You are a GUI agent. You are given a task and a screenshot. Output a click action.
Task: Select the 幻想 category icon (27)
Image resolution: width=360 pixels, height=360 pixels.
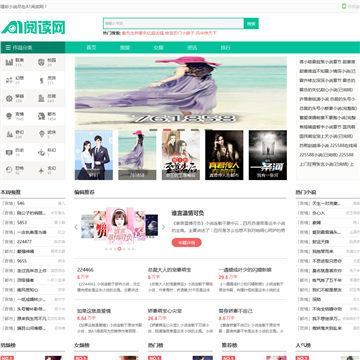[9, 80]
